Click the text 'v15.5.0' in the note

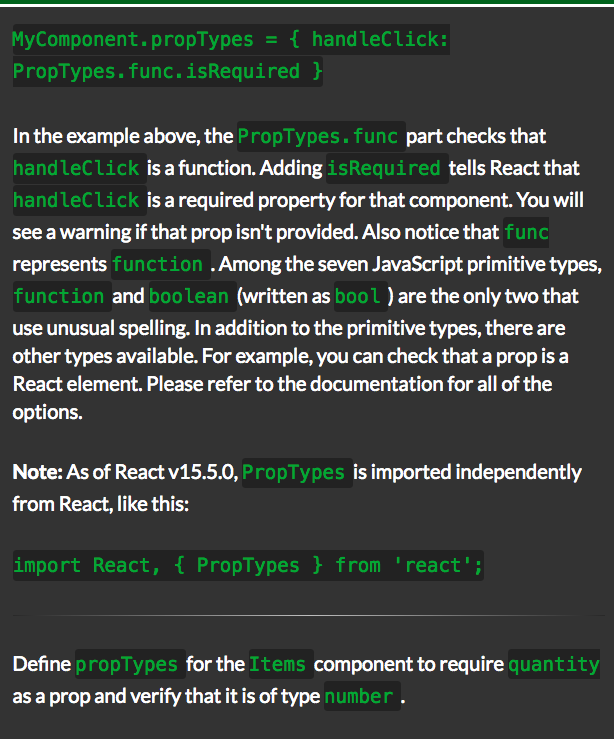(203, 472)
